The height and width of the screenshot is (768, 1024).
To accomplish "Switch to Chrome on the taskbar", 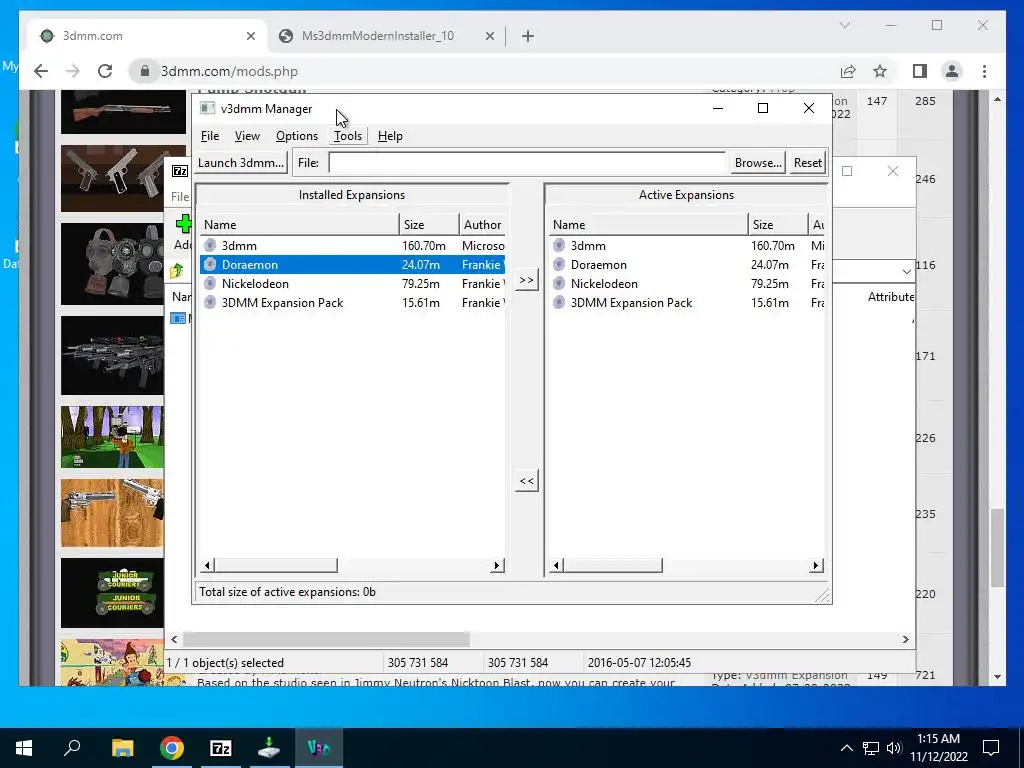I will [172, 748].
